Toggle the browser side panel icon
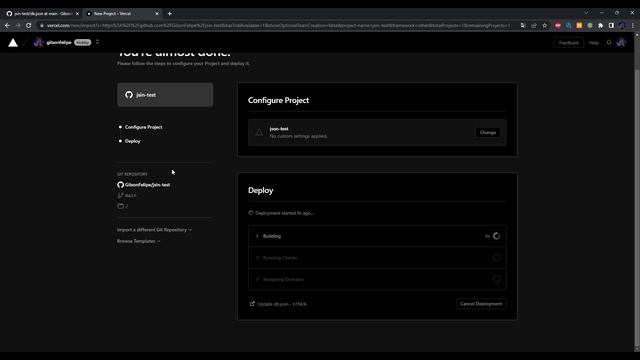The width and height of the screenshot is (640, 360). pos(611,25)
